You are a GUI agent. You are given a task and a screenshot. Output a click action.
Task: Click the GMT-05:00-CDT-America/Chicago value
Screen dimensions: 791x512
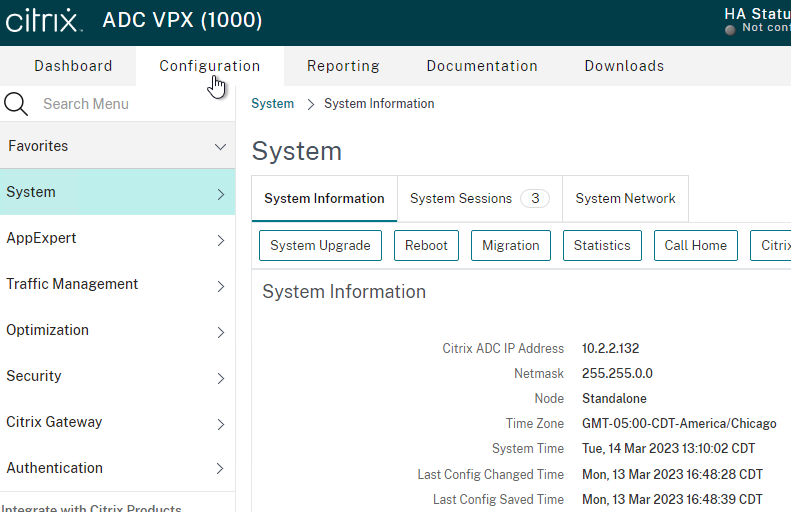point(679,424)
